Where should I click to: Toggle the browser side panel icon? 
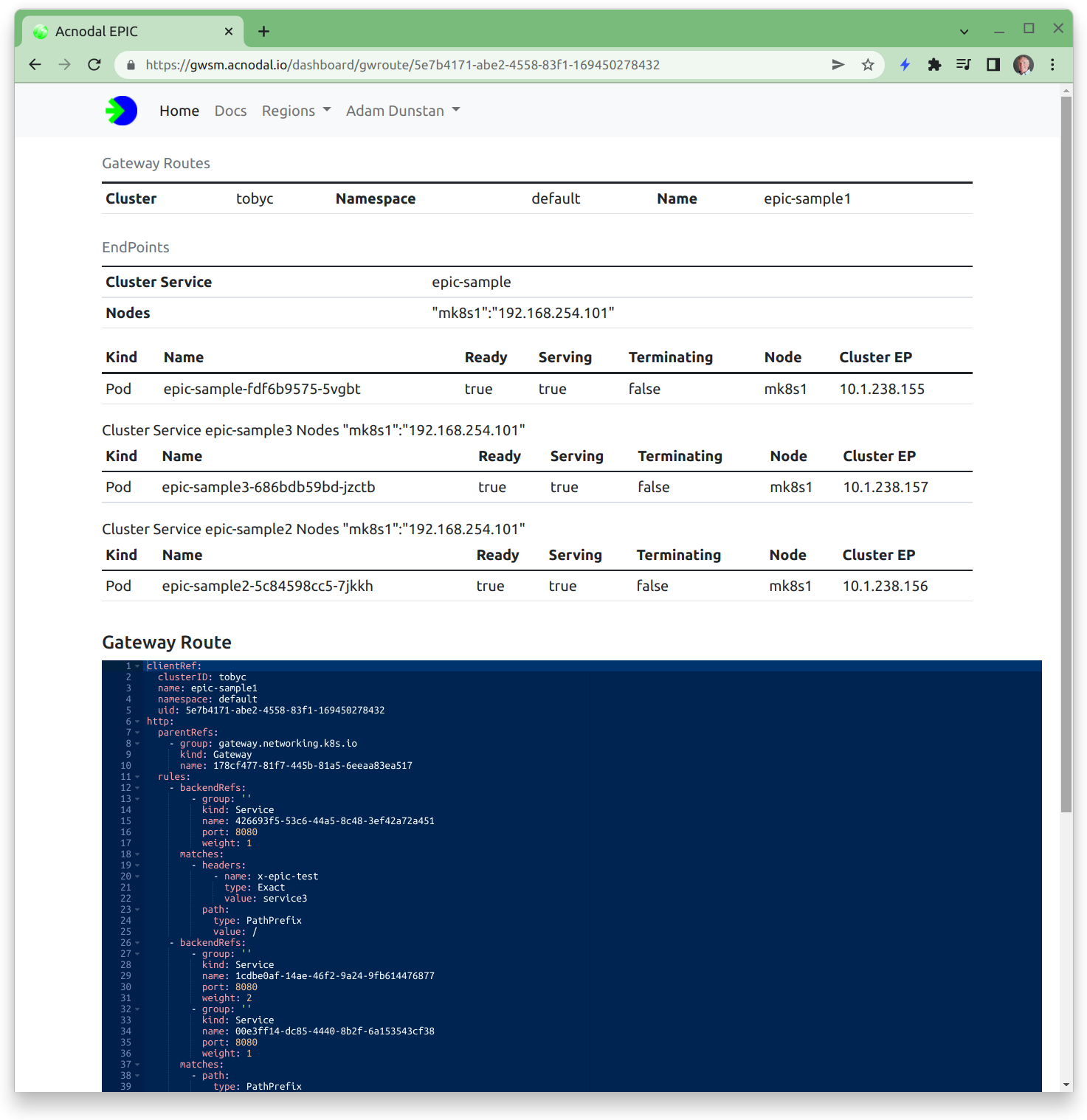pos(993,65)
